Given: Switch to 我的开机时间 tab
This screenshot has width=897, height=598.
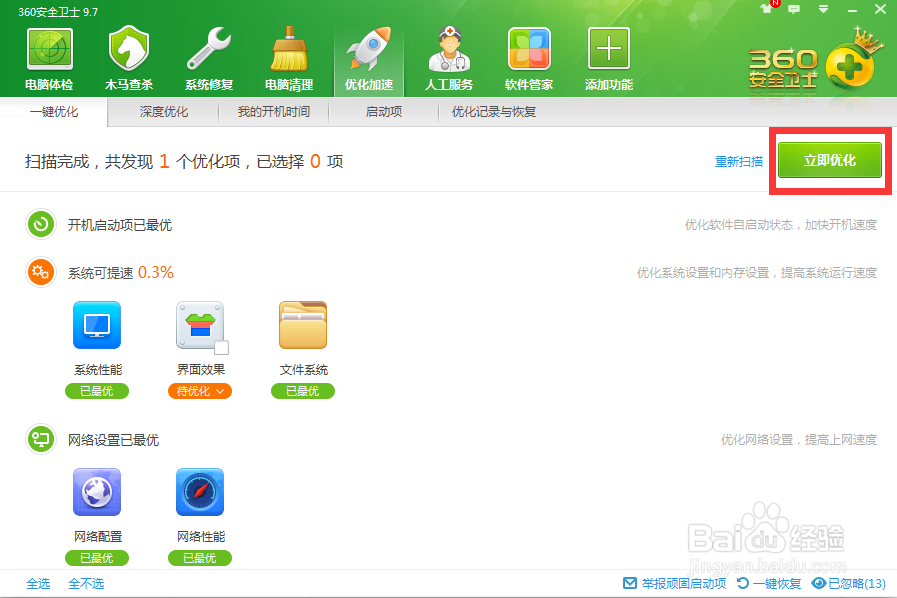Looking at the screenshot, I should (x=273, y=112).
